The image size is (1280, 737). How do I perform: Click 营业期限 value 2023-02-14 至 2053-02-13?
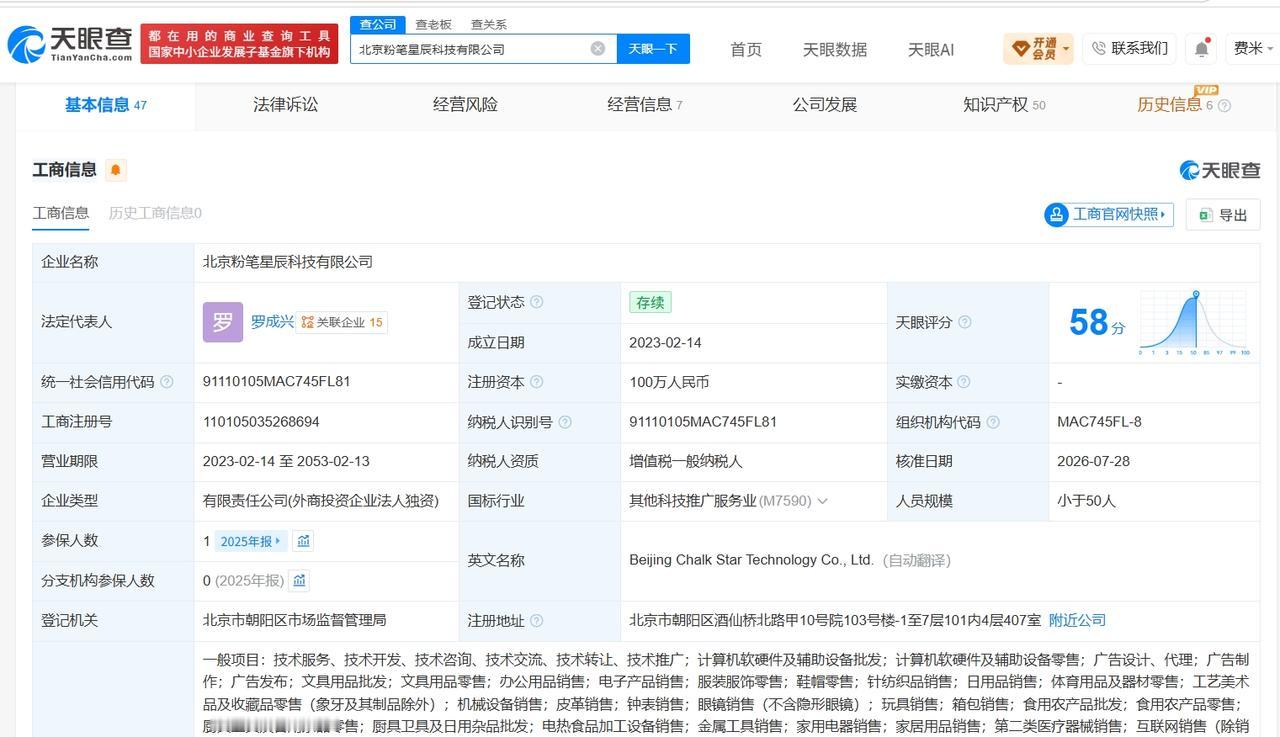(286, 462)
